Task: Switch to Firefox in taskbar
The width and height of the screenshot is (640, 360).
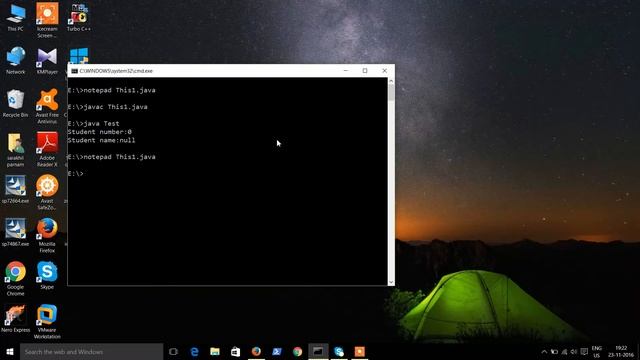Action: (x=256, y=351)
